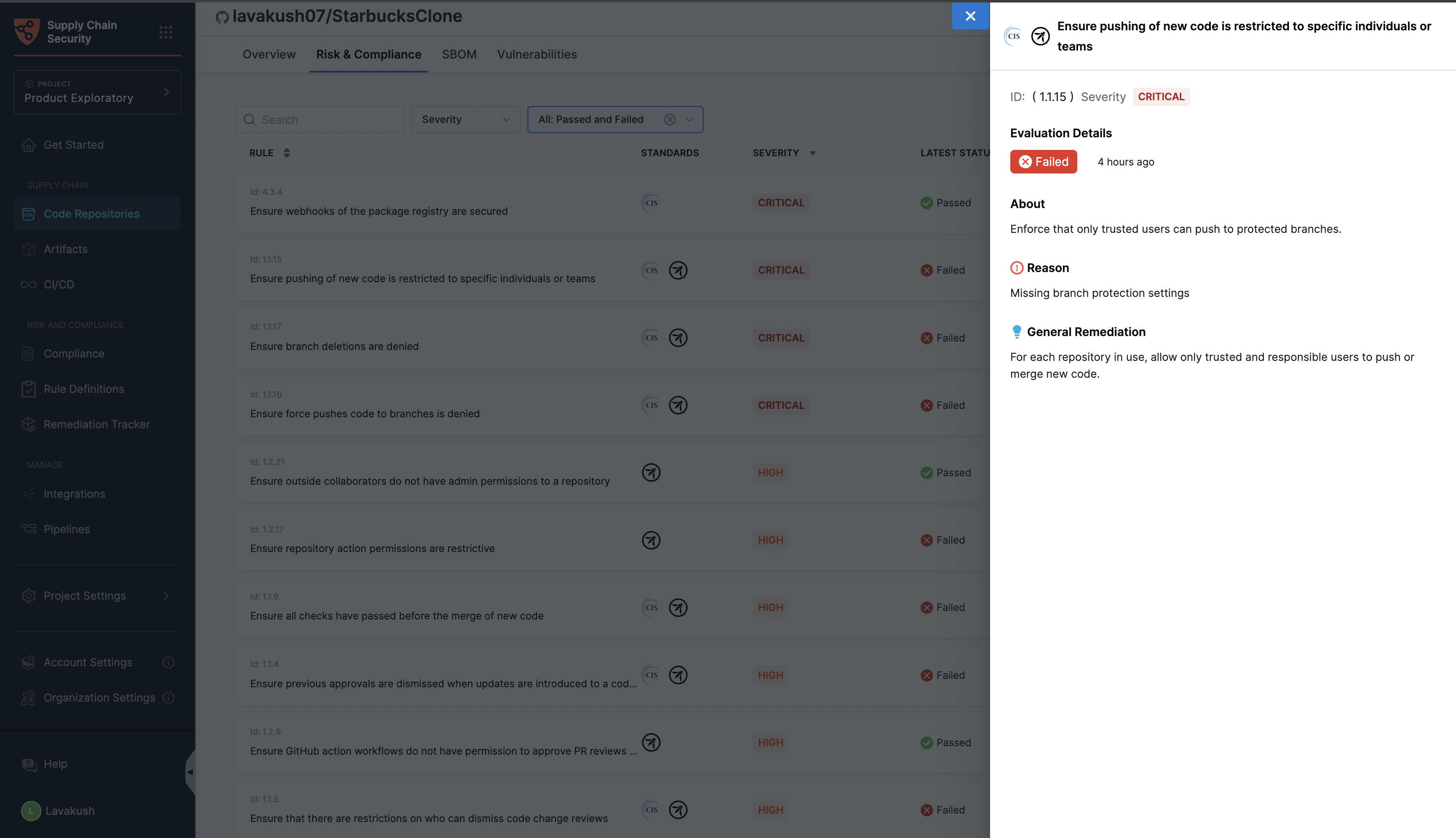Open Remediation Tracker in sidebar

click(x=97, y=424)
